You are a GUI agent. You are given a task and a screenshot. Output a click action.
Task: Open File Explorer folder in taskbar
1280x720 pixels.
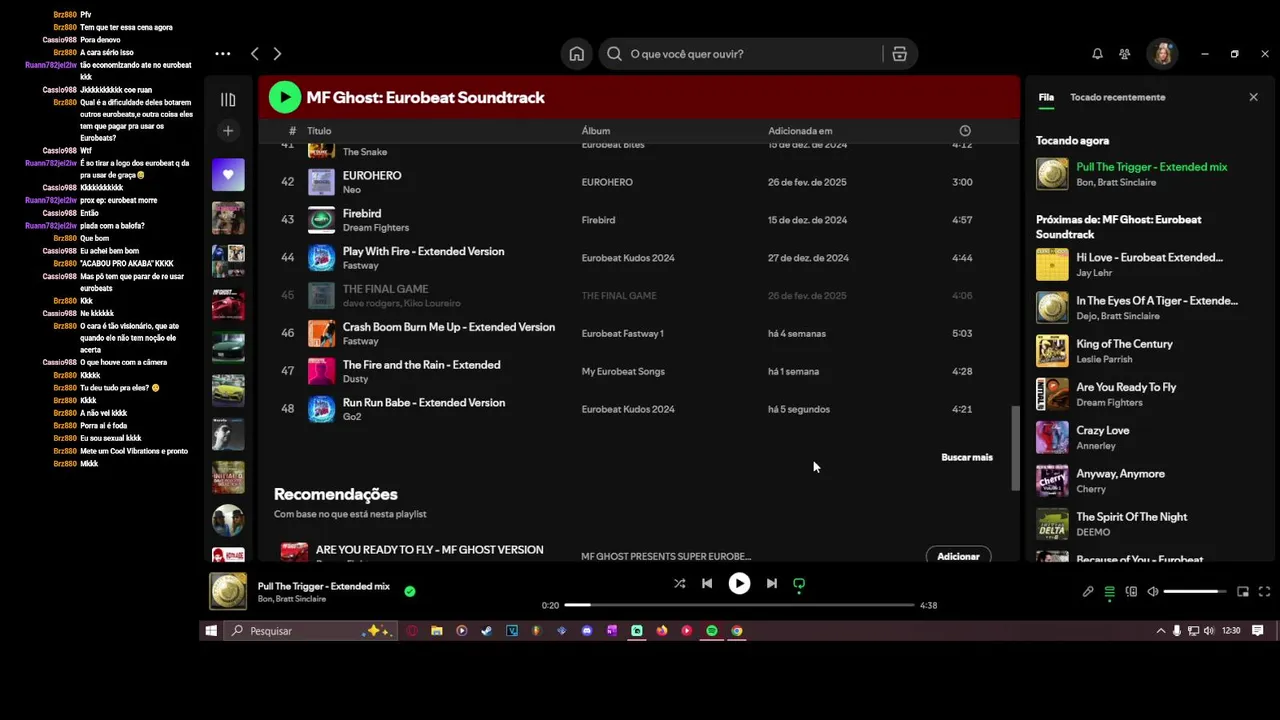tap(437, 631)
